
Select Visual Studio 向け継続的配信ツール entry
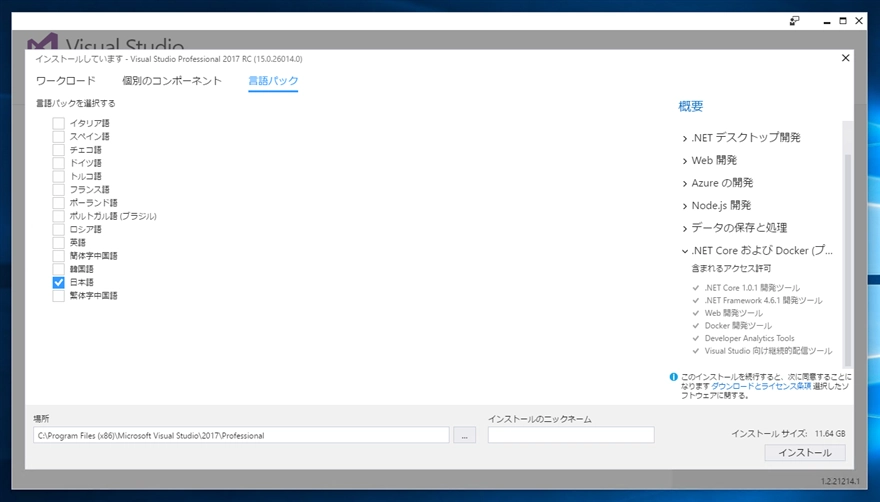(768, 351)
